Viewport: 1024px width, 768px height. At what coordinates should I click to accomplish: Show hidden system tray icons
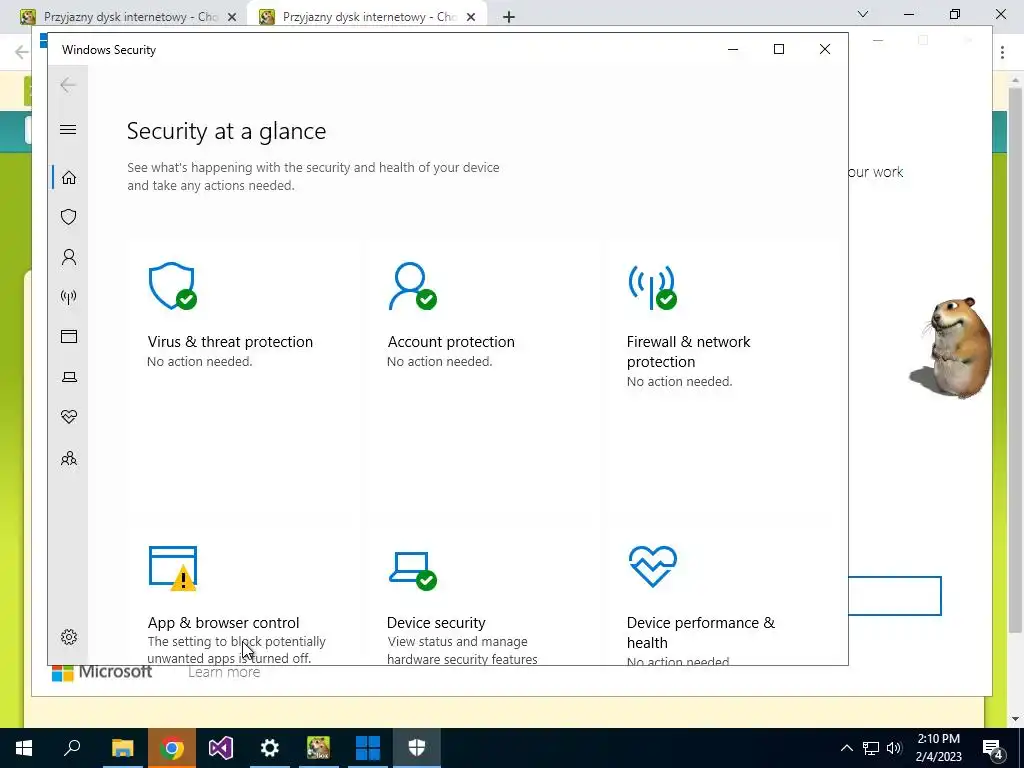pos(846,748)
